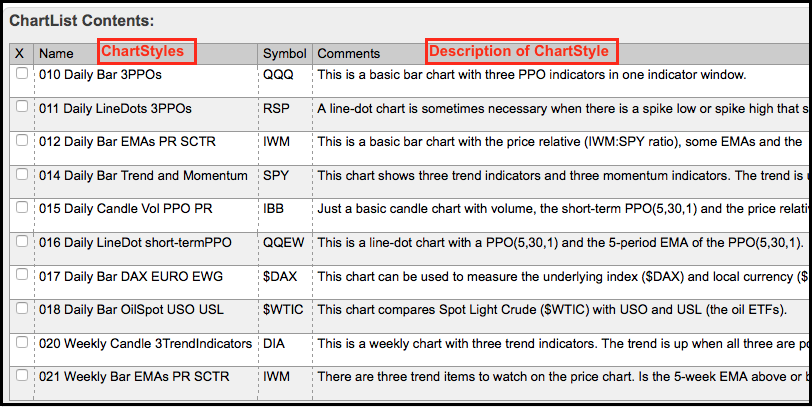This screenshot has height=407, width=812.
Task: Enable checkbox for 014 Daily Bar Trend and Momentum
Action: tap(22, 174)
